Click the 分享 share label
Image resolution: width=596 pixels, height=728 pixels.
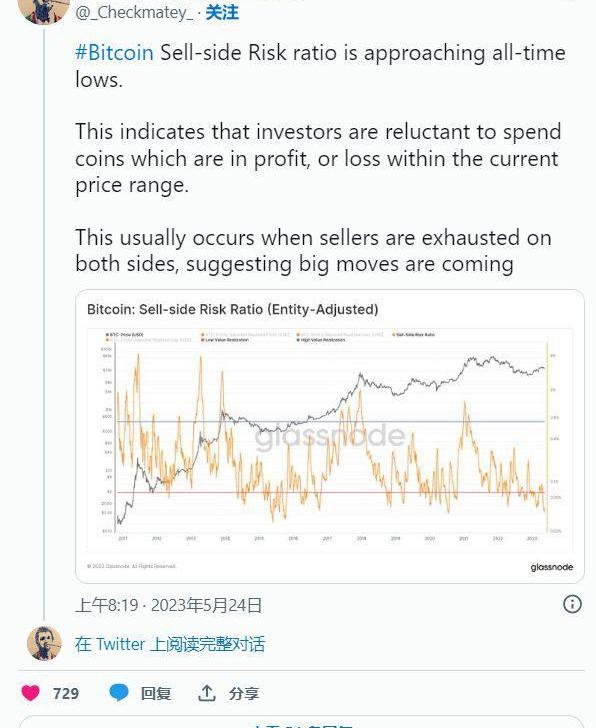click(x=244, y=693)
